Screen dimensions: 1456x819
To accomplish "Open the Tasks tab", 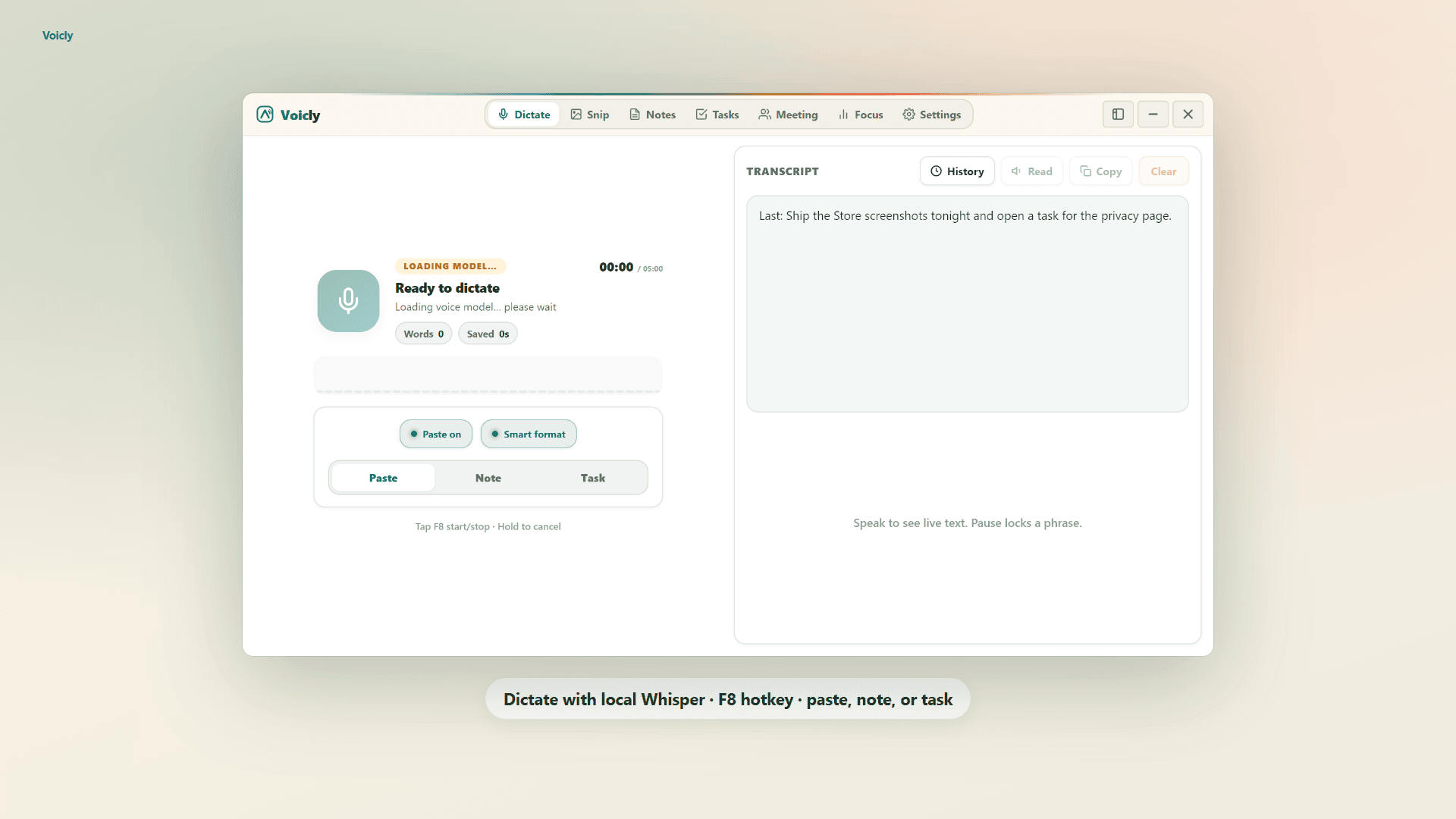I will (x=717, y=115).
